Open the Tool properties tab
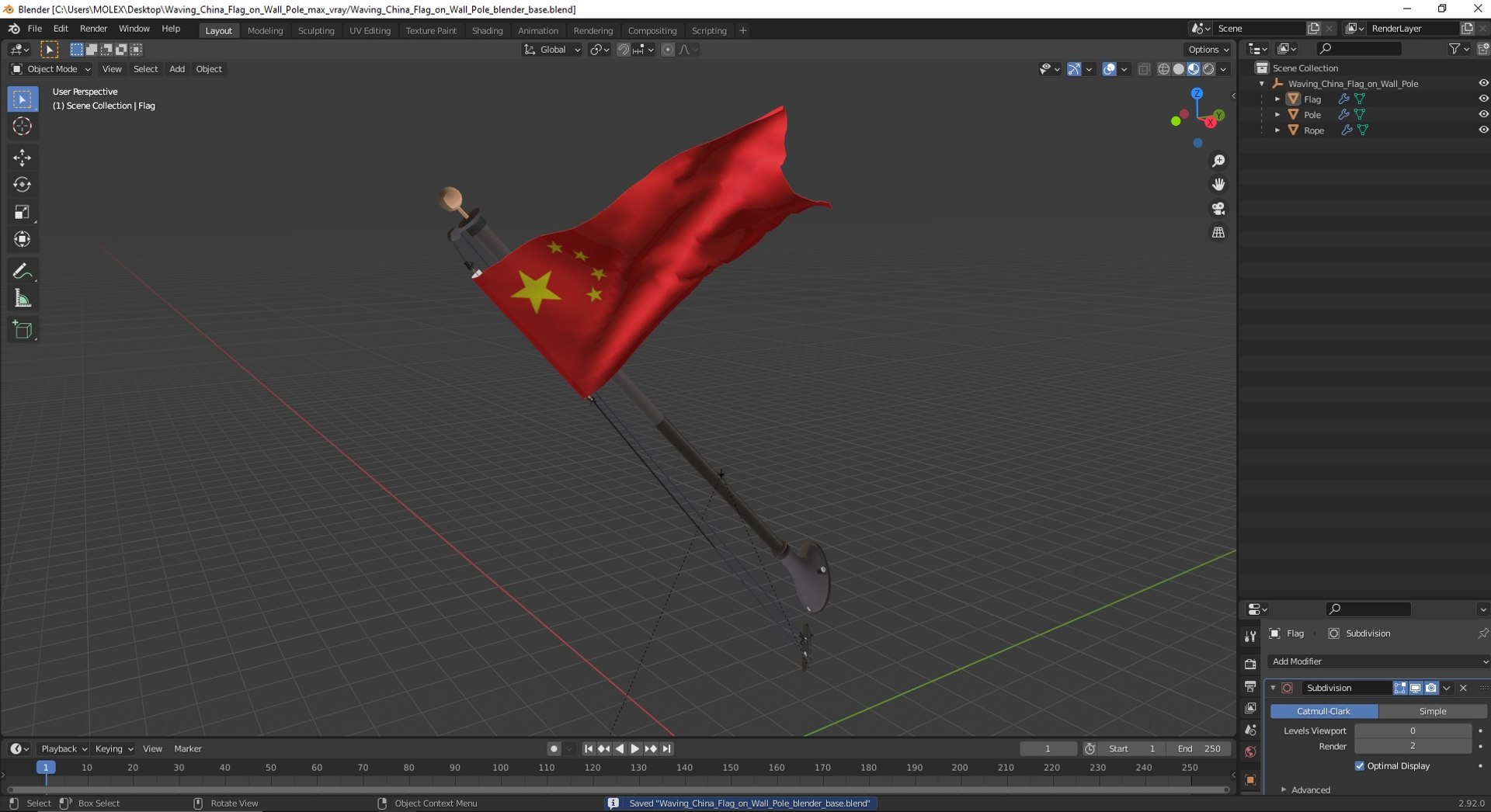1491x812 pixels. coord(1250,637)
